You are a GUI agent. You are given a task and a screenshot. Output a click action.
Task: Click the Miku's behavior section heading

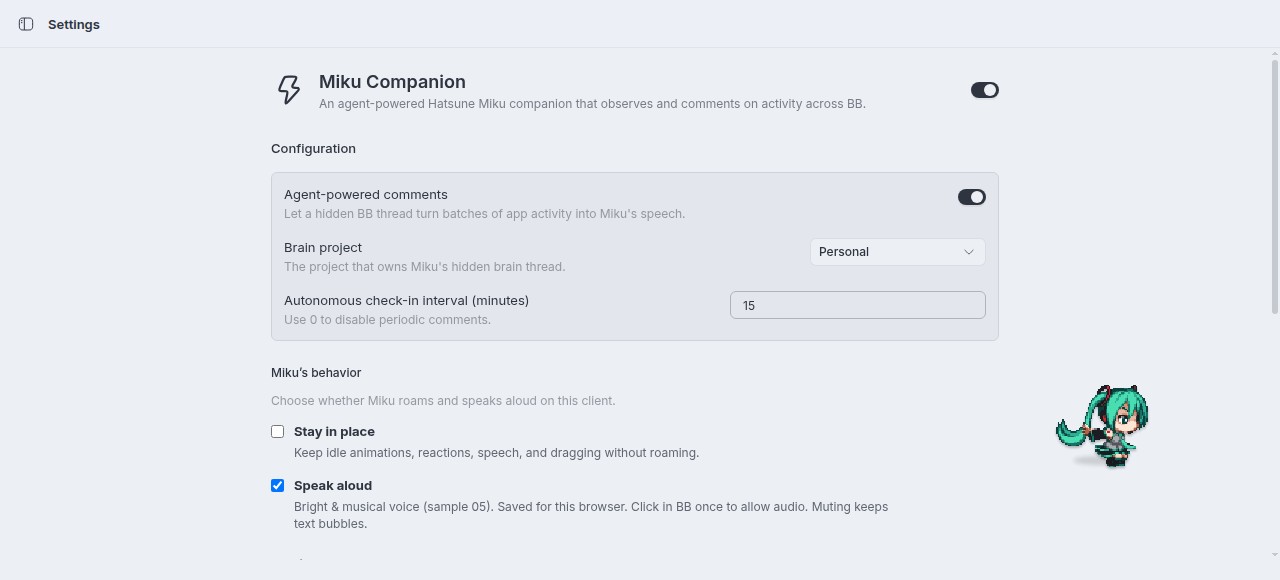(x=316, y=373)
